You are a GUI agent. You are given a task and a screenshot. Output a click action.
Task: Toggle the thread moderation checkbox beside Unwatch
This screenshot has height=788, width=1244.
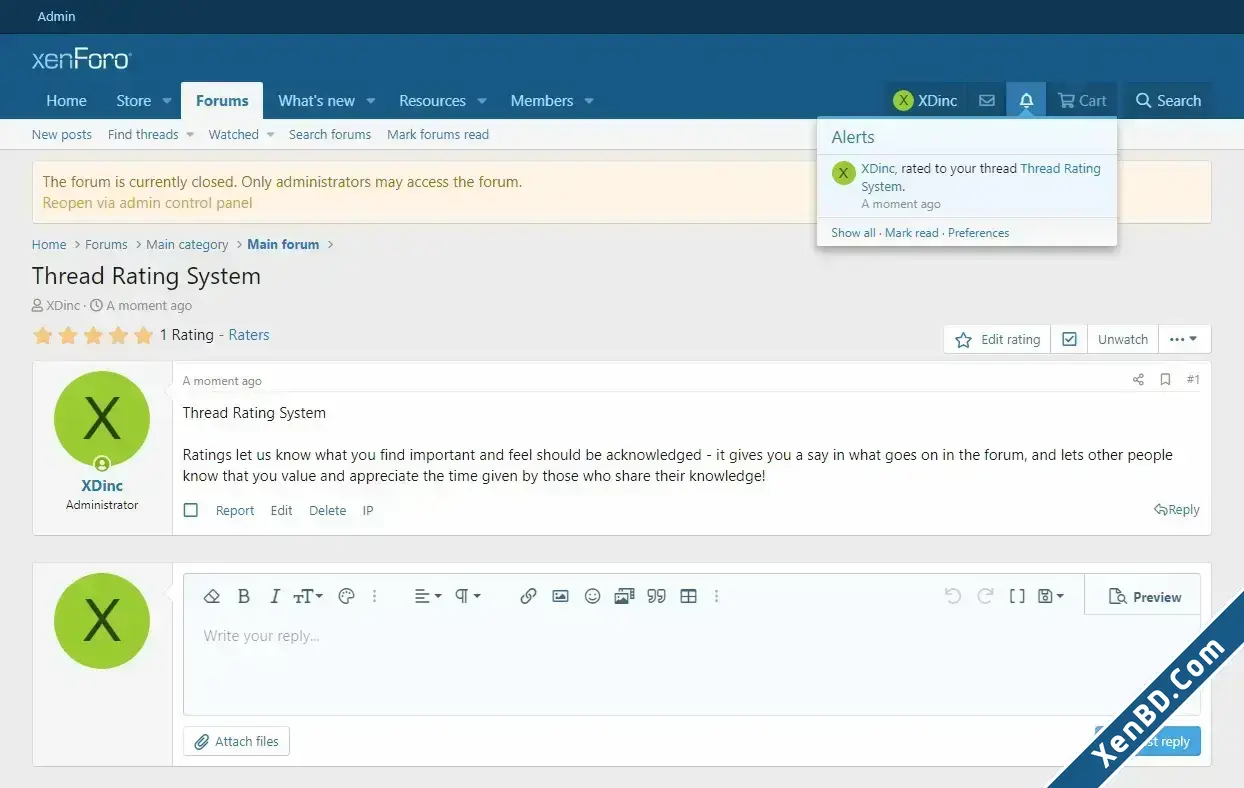(x=1070, y=340)
